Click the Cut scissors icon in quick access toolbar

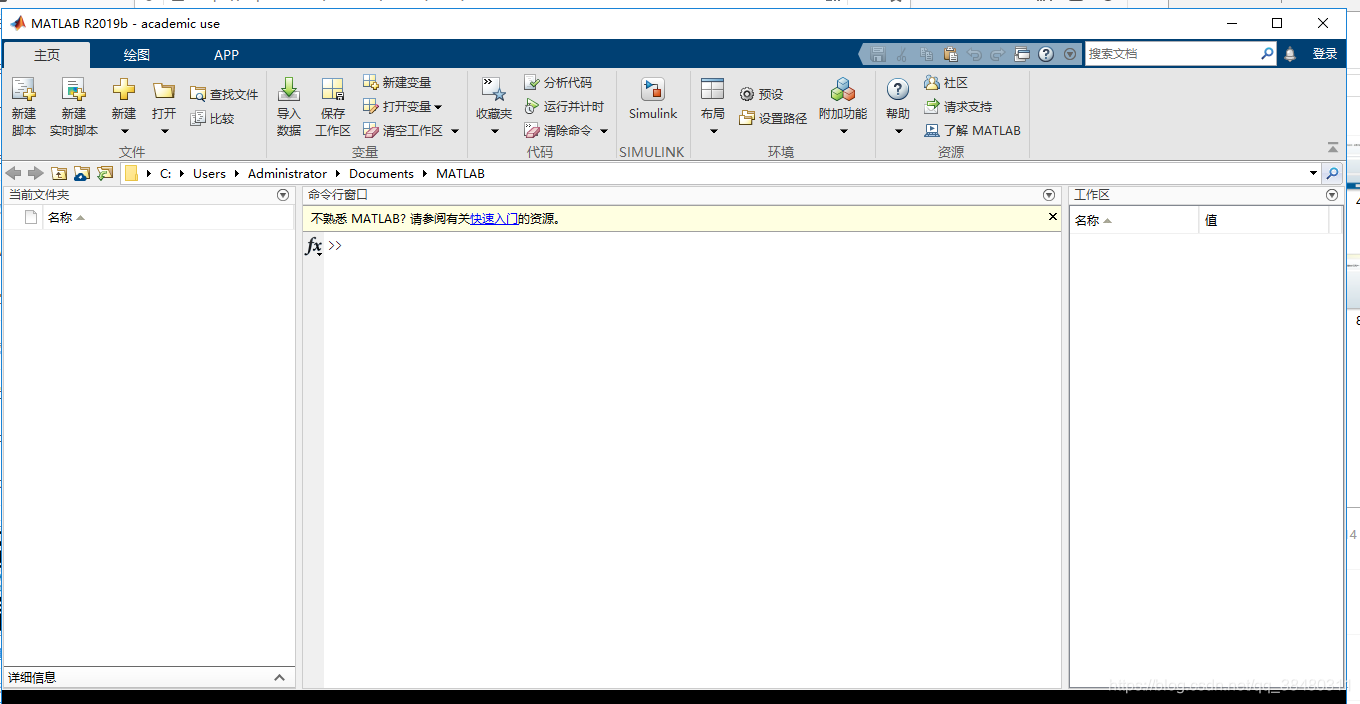[903, 54]
